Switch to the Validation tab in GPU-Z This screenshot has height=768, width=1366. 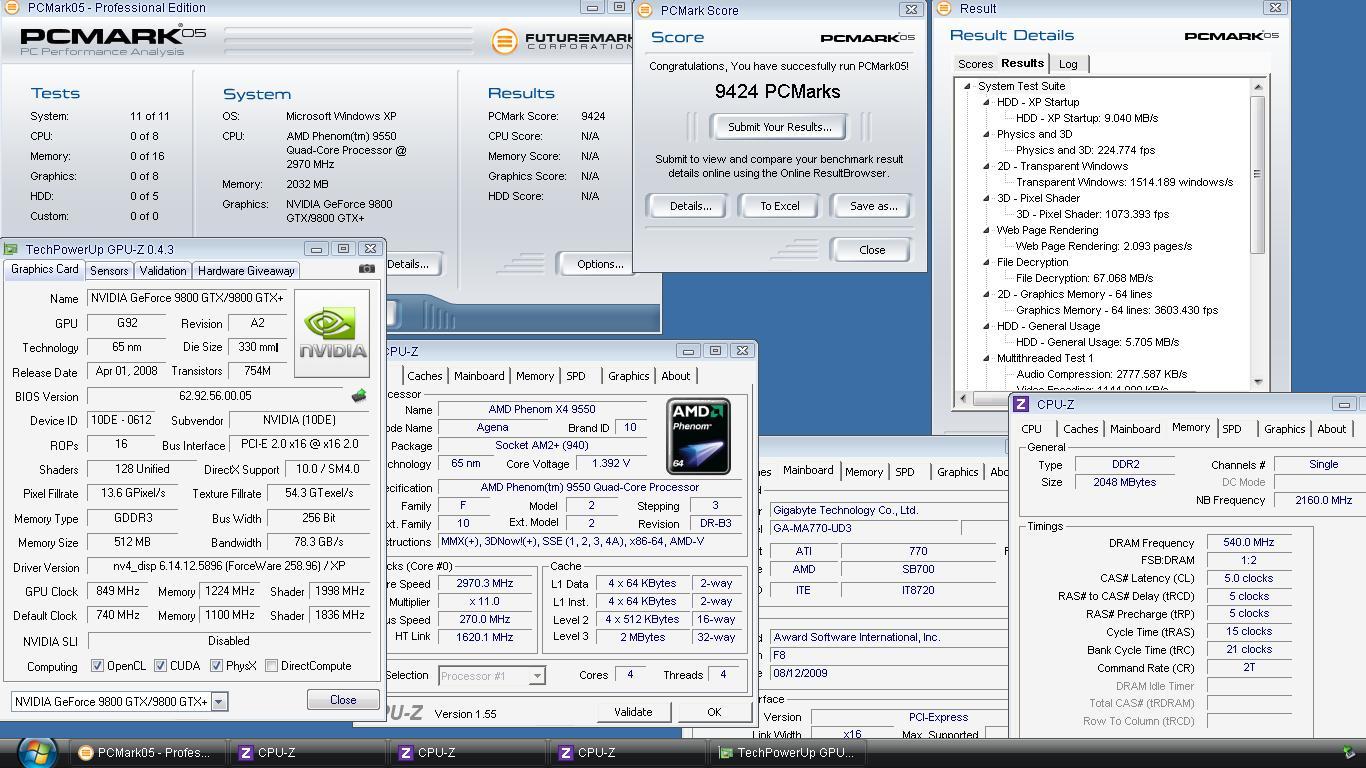pyautogui.click(x=163, y=271)
